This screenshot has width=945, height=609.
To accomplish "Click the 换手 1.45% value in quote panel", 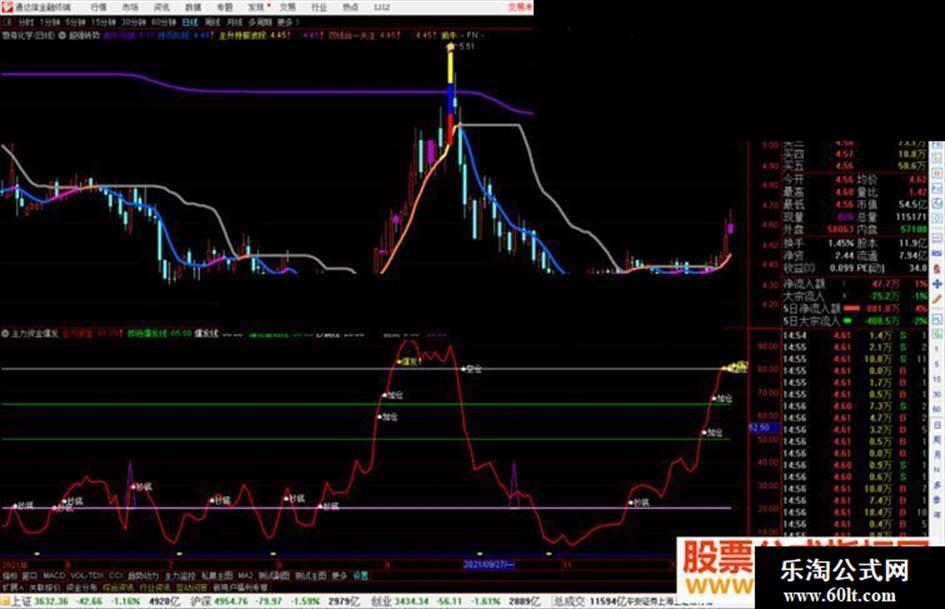I will click(x=840, y=243).
